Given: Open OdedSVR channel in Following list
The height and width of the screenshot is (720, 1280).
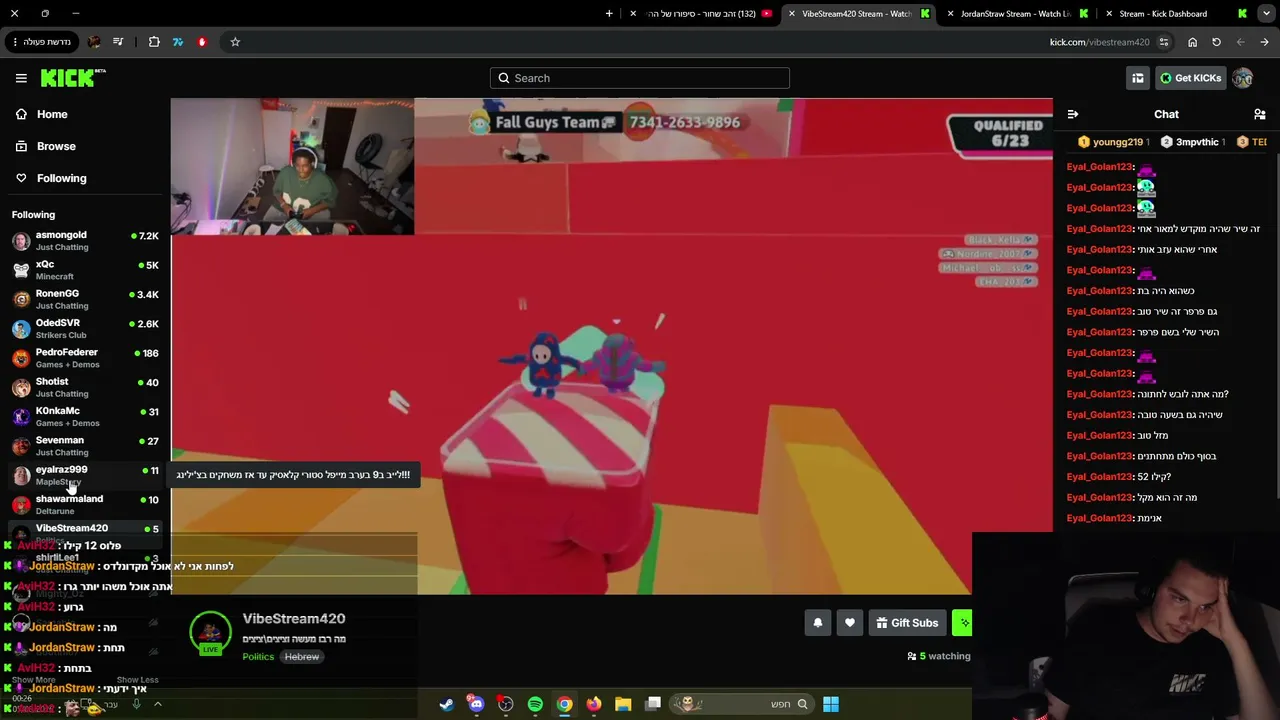Looking at the screenshot, I should click(x=85, y=328).
